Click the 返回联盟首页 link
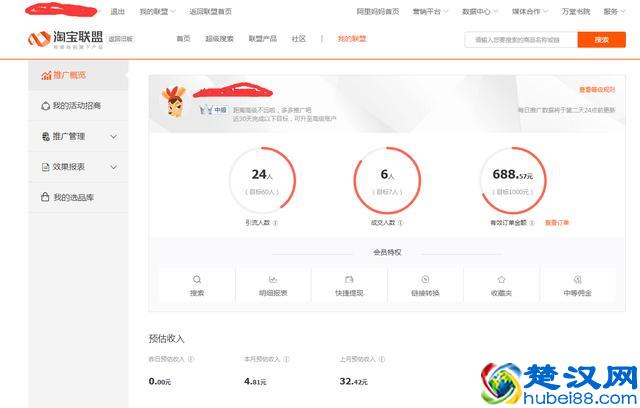The height and width of the screenshot is (408, 640). click(210, 12)
